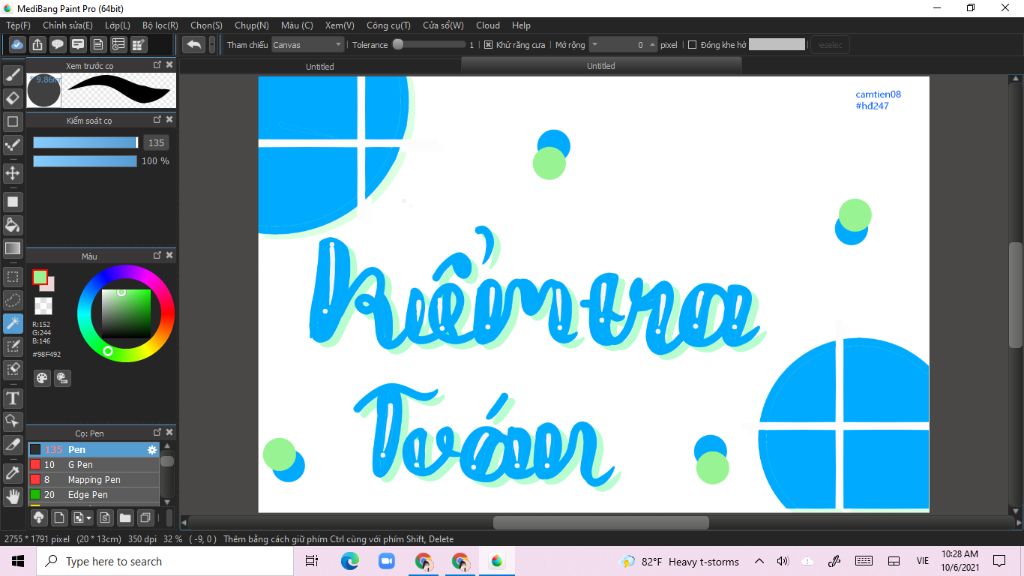Pop out the Cọ: Pen panel

157,432
